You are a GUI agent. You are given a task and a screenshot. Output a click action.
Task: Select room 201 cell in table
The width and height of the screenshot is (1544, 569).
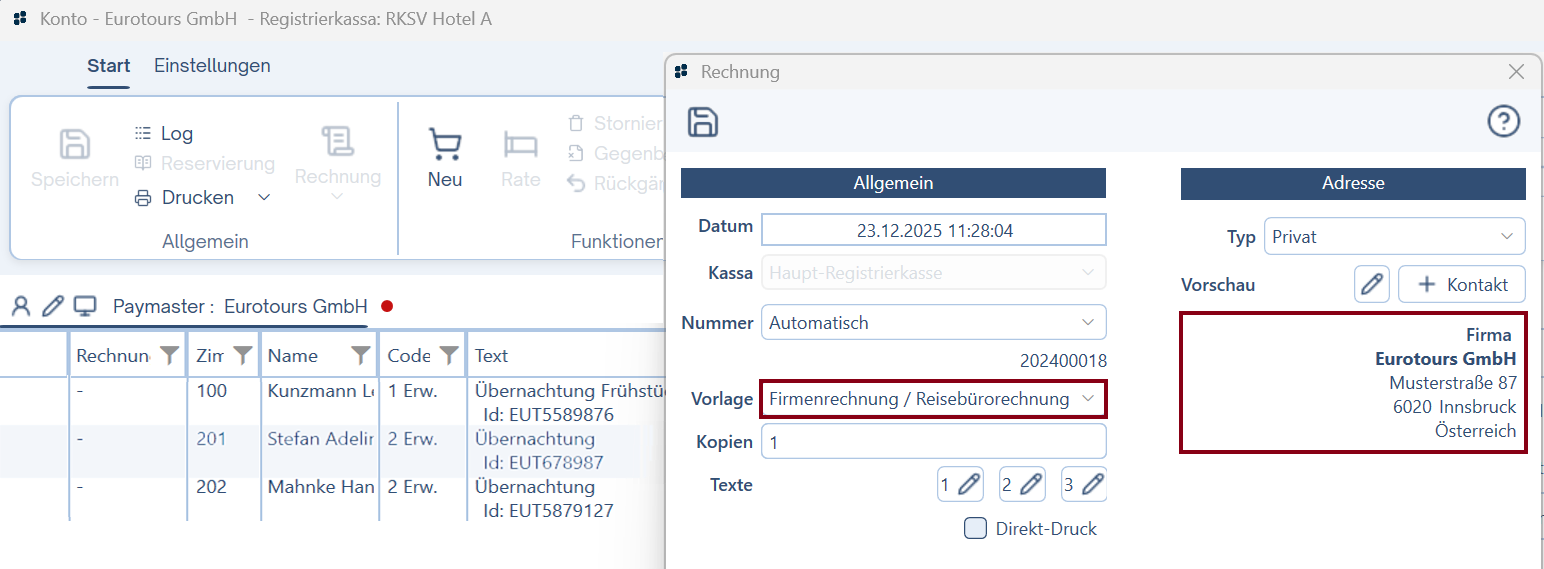click(224, 449)
